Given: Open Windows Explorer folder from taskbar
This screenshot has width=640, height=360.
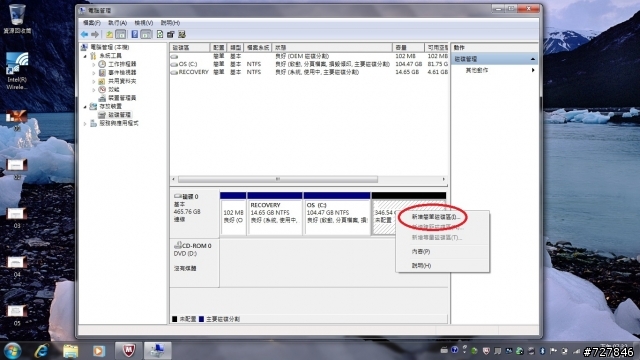Looking at the screenshot, I should [x=71, y=351].
